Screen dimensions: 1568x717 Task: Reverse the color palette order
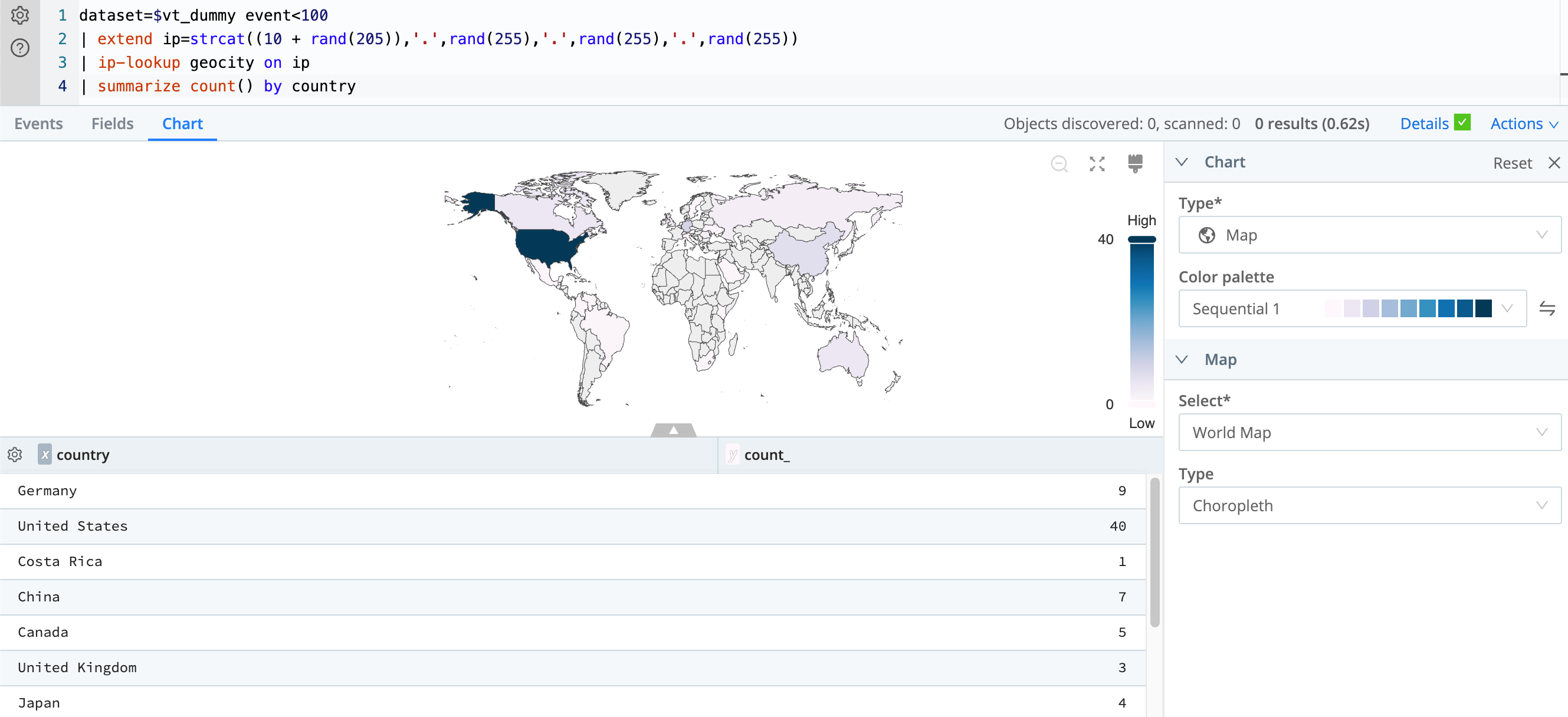click(x=1548, y=308)
